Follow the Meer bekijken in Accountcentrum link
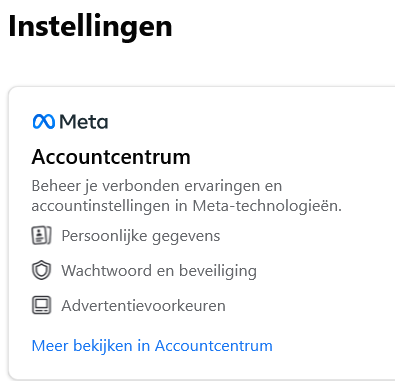Viewport: 395px width, 381px height. (152, 346)
